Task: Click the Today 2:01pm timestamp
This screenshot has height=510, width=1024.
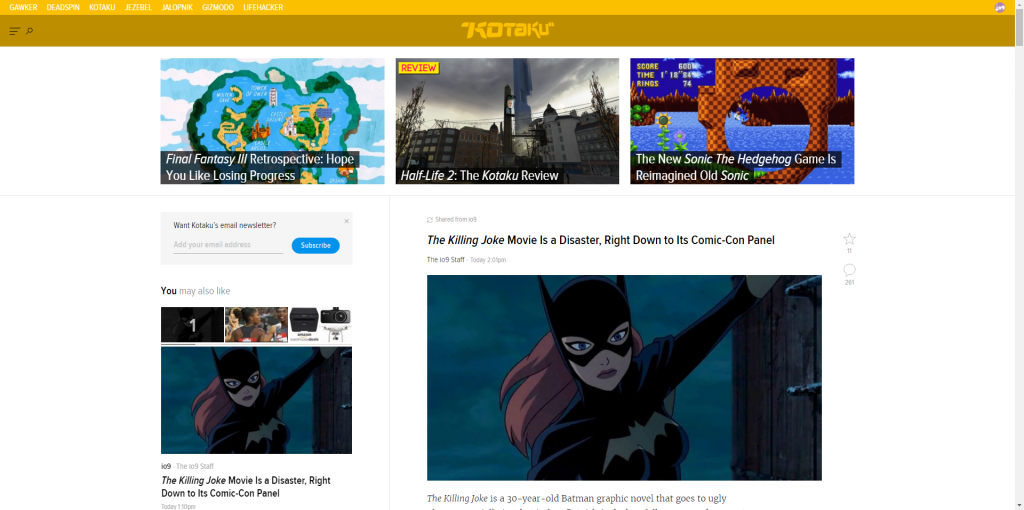Action: coord(488,260)
